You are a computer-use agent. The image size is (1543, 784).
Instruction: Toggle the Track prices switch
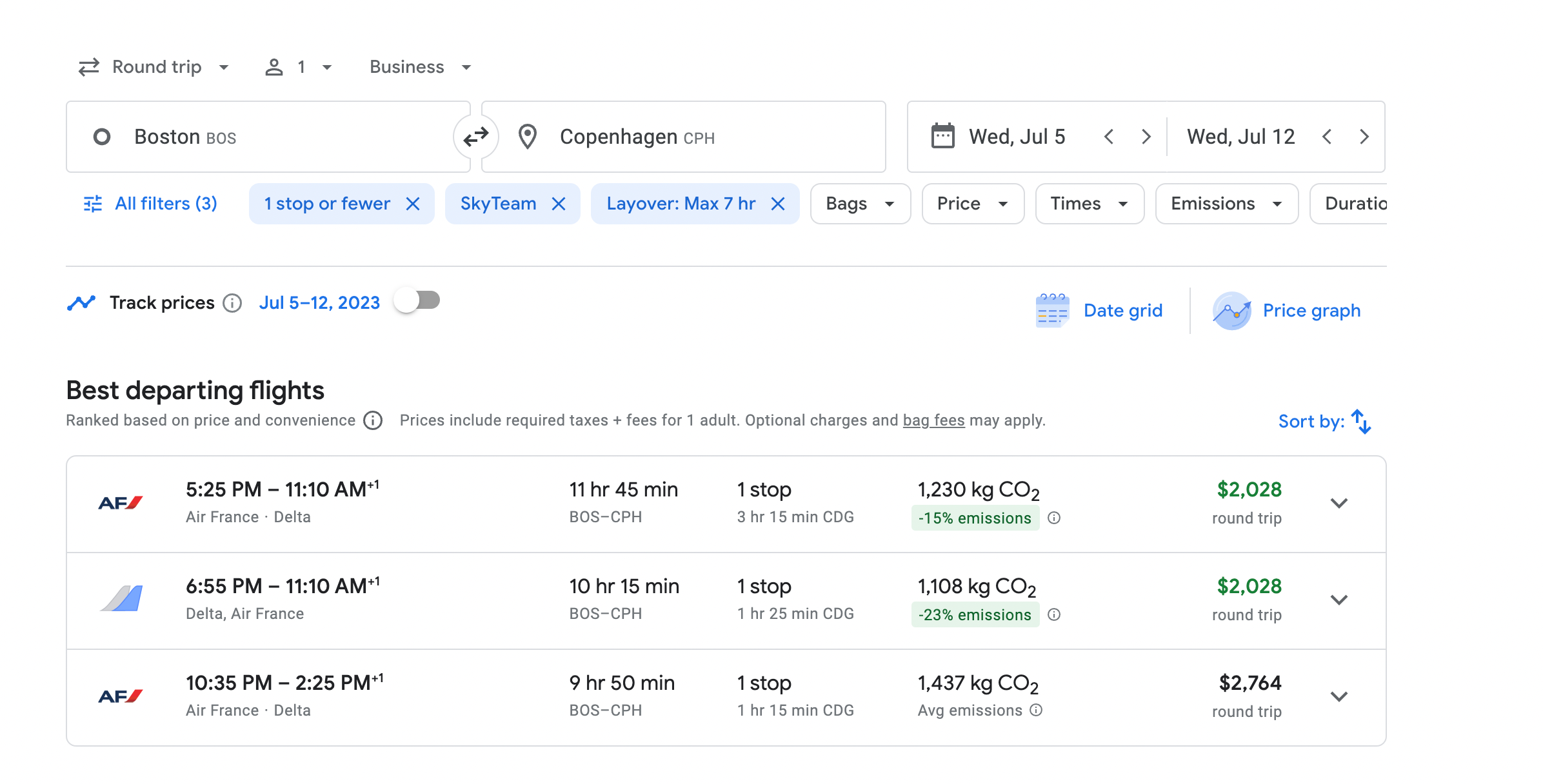pyautogui.click(x=417, y=301)
